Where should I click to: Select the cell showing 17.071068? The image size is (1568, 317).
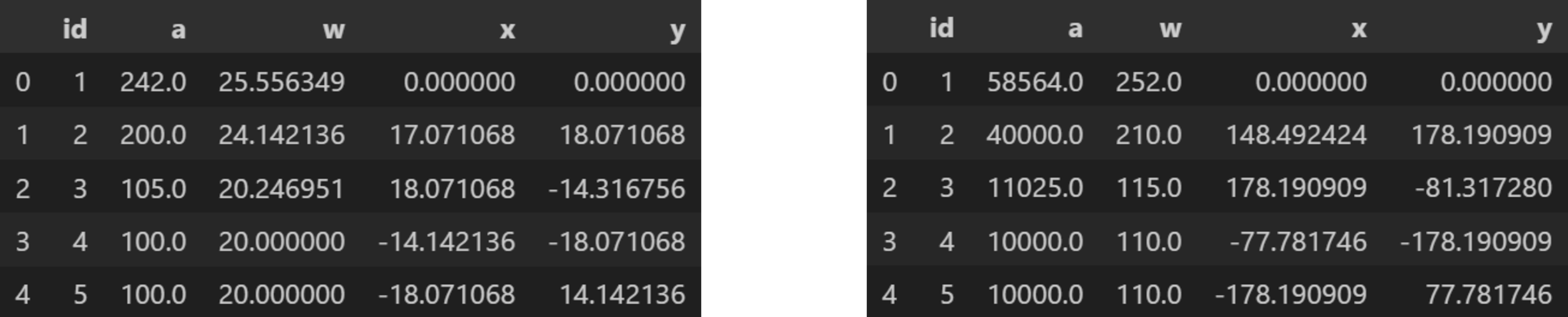tap(452, 135)
